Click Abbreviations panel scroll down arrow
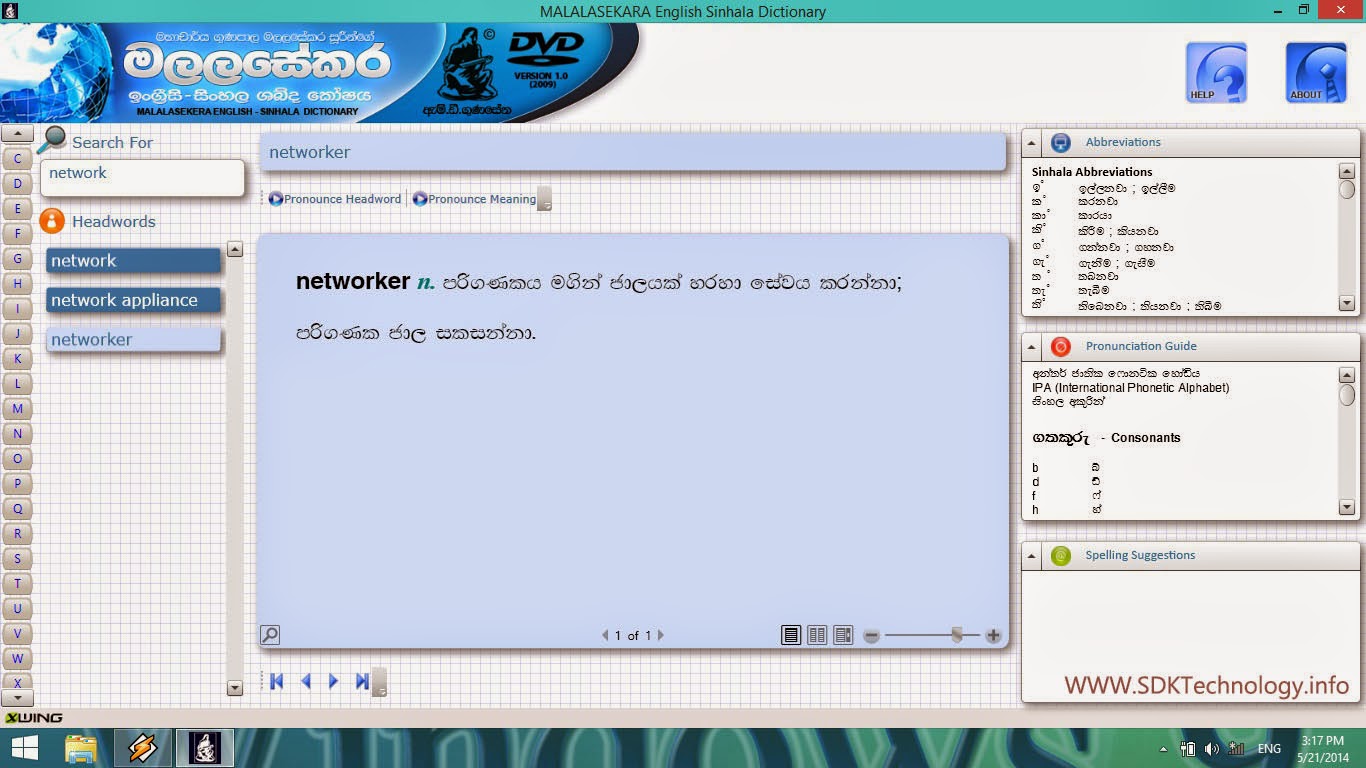 [x=1347, y=304]
